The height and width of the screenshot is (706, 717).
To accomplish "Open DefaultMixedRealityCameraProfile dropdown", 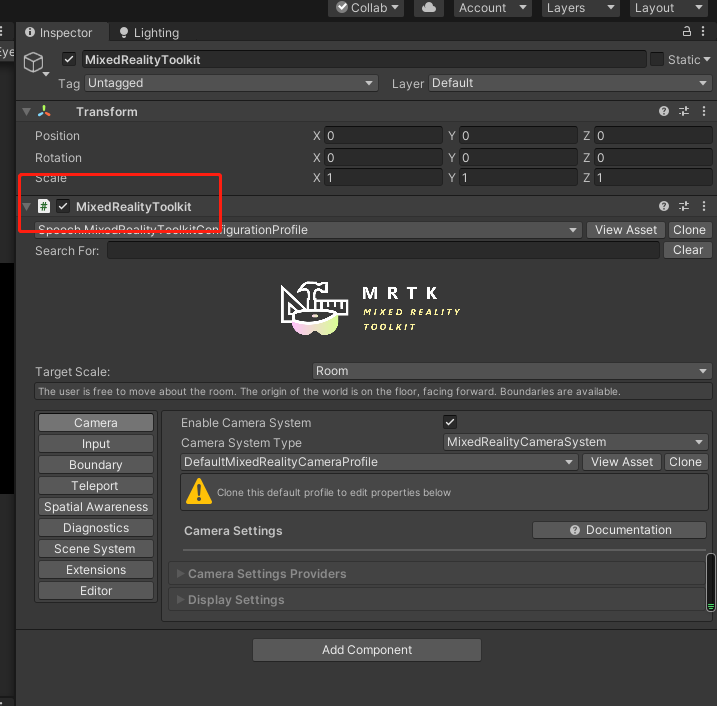I will (x=379, y=462).
